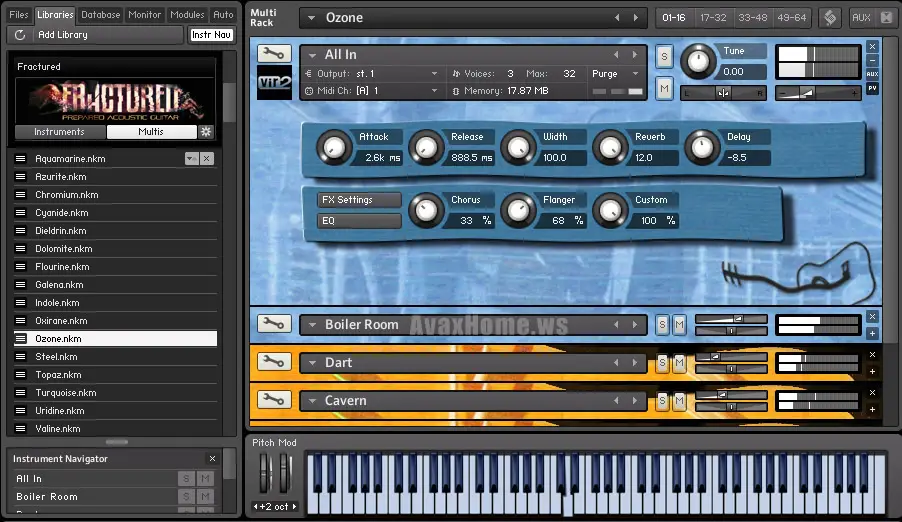Open Fractured library gear settings
This screenshot has height=522, width=902.
point(206,132)
